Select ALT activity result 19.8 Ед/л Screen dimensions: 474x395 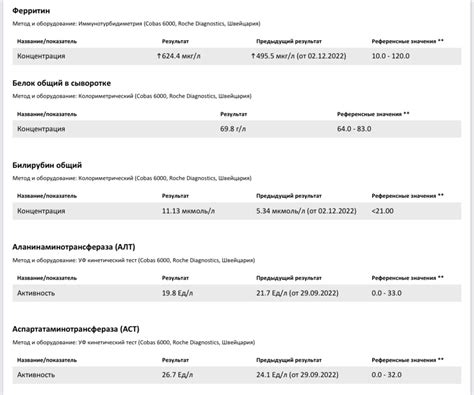[177, 293]
